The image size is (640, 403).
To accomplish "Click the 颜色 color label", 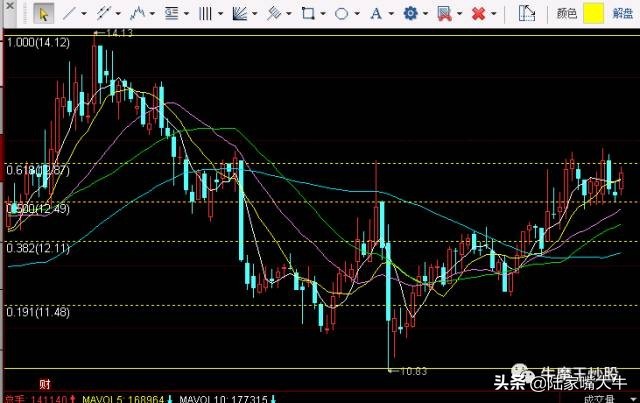I will 566,13.
